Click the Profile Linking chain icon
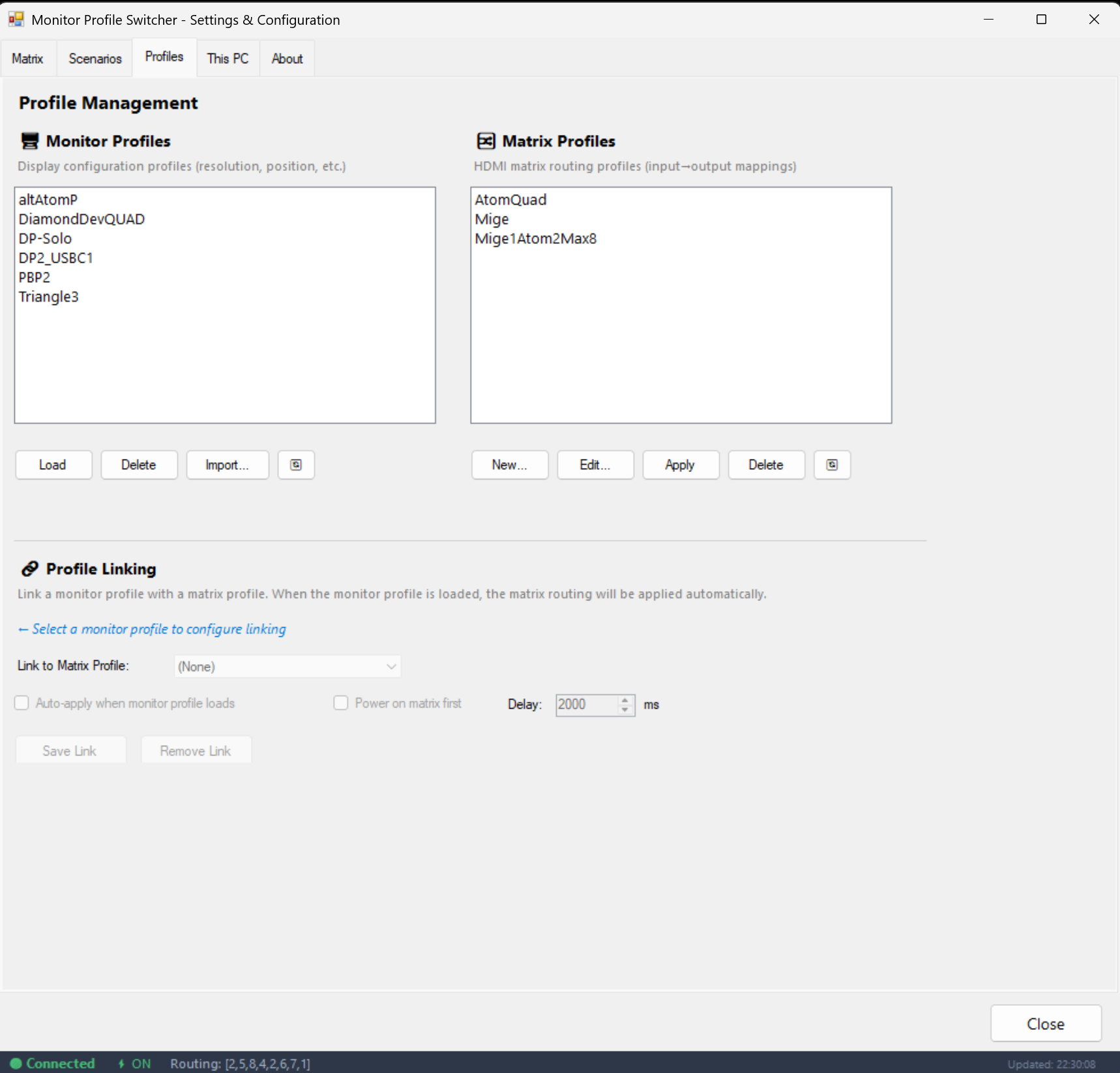1120x1073 pixels. [29, 568]
